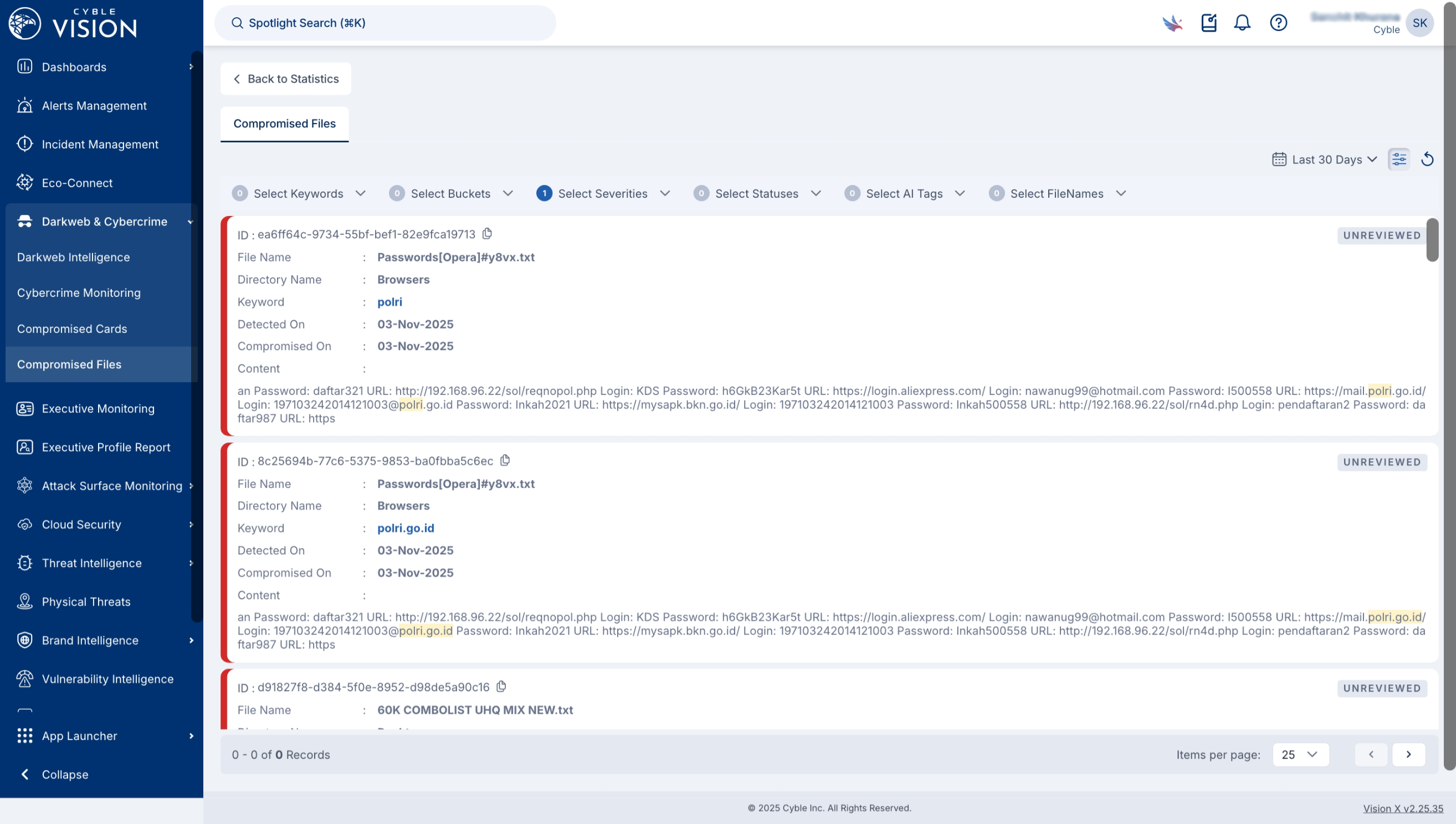Open the Dashboards sidebar icon
Viewport: 1456px width, 824px height.
click(24, 67)
